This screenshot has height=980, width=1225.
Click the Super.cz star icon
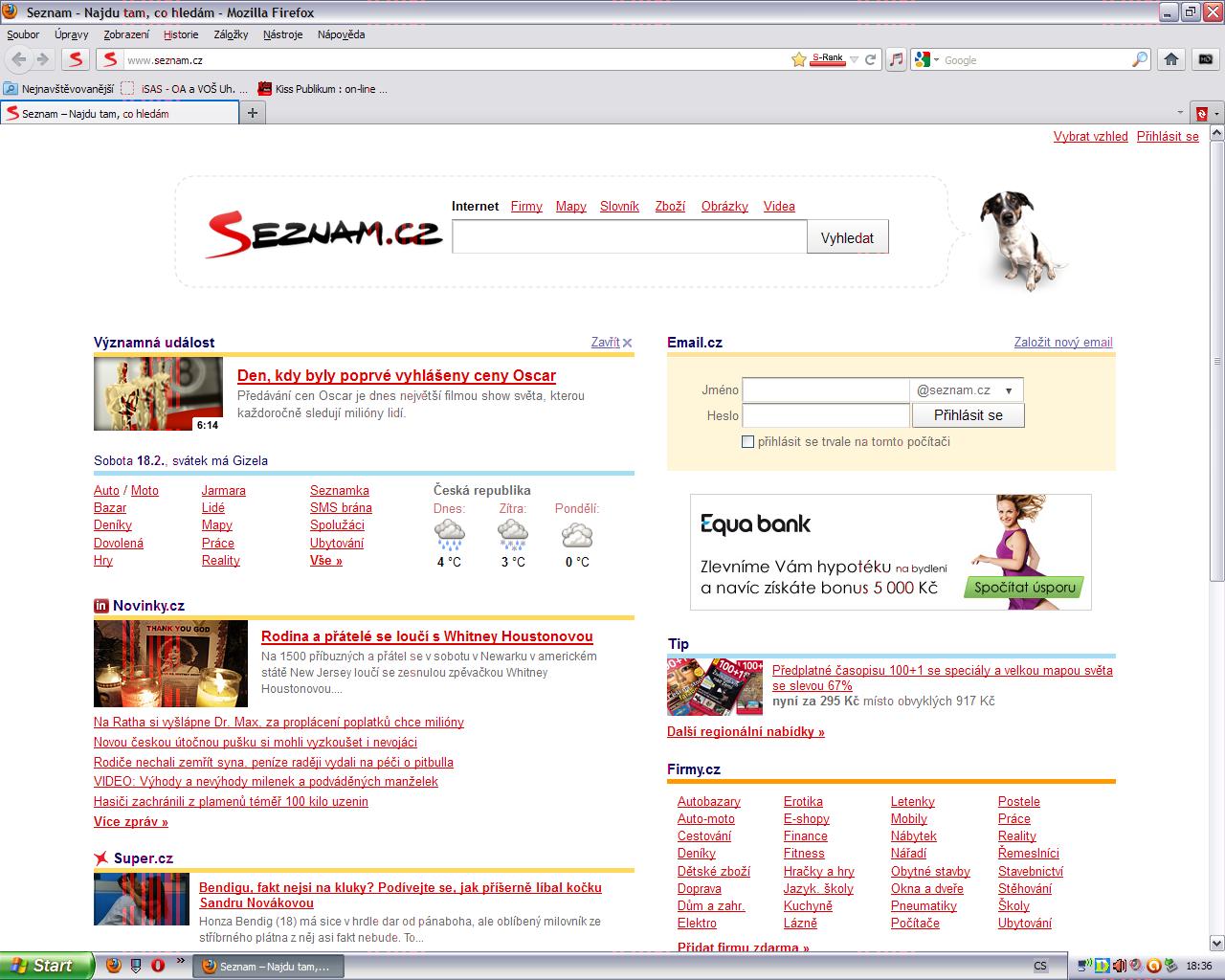[101, 857]
